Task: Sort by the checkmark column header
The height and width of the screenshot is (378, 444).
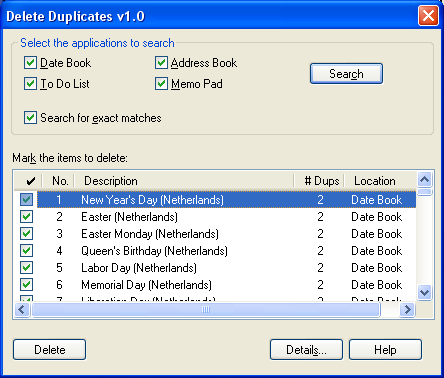Action: [x=29, y=181]
